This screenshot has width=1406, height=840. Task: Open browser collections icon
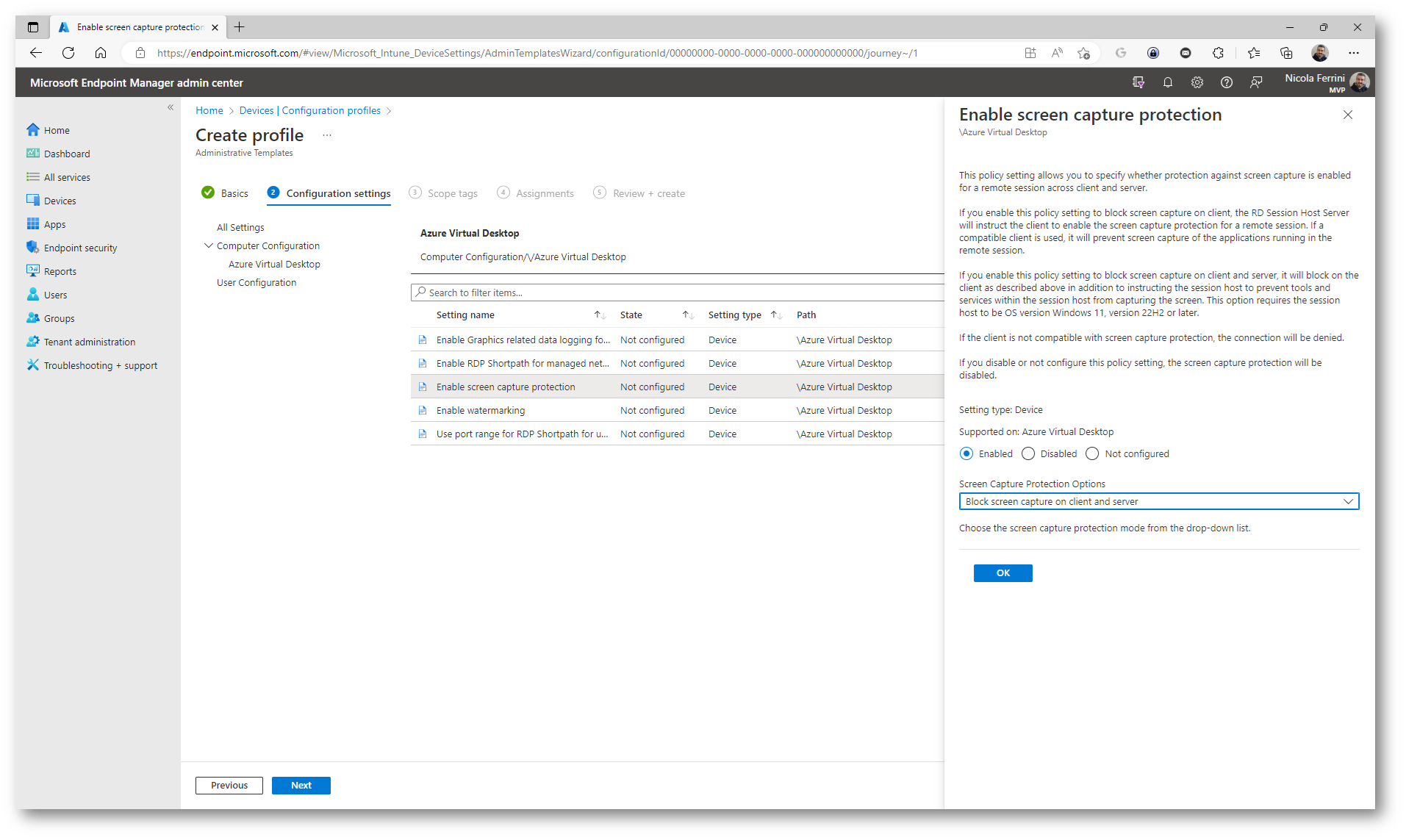pos(1286,53)
